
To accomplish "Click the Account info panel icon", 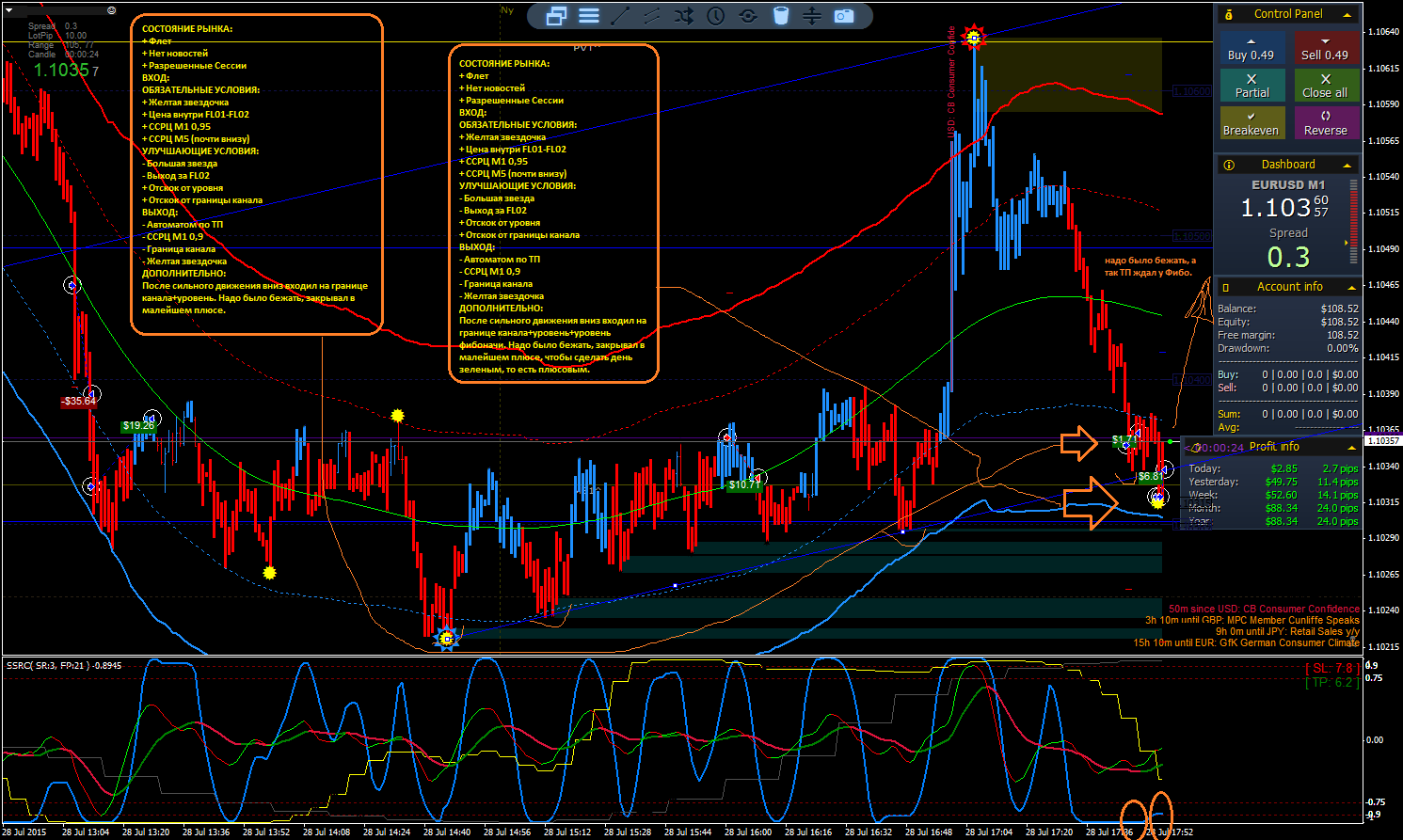I will click(1226, 287).
